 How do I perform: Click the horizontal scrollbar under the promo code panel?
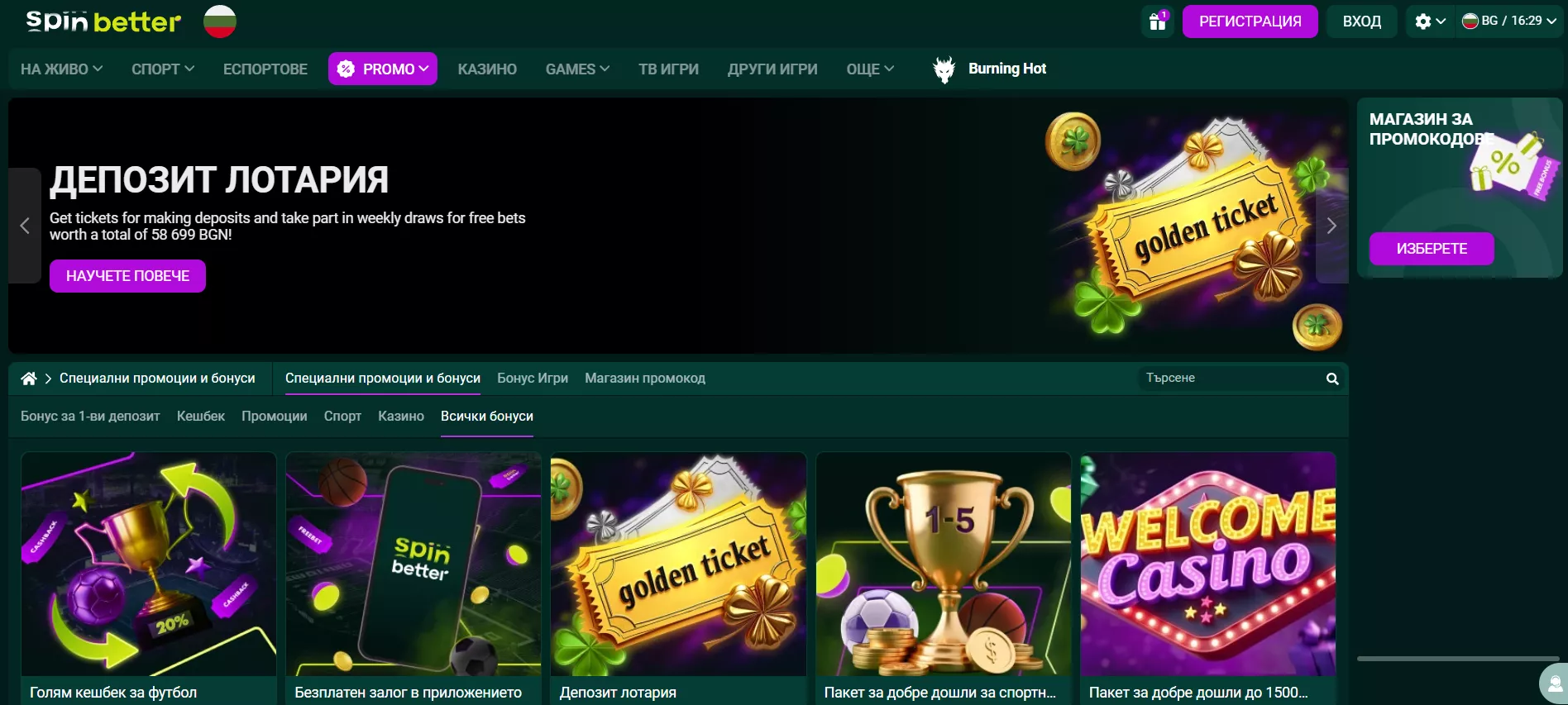coord(1458,659)
